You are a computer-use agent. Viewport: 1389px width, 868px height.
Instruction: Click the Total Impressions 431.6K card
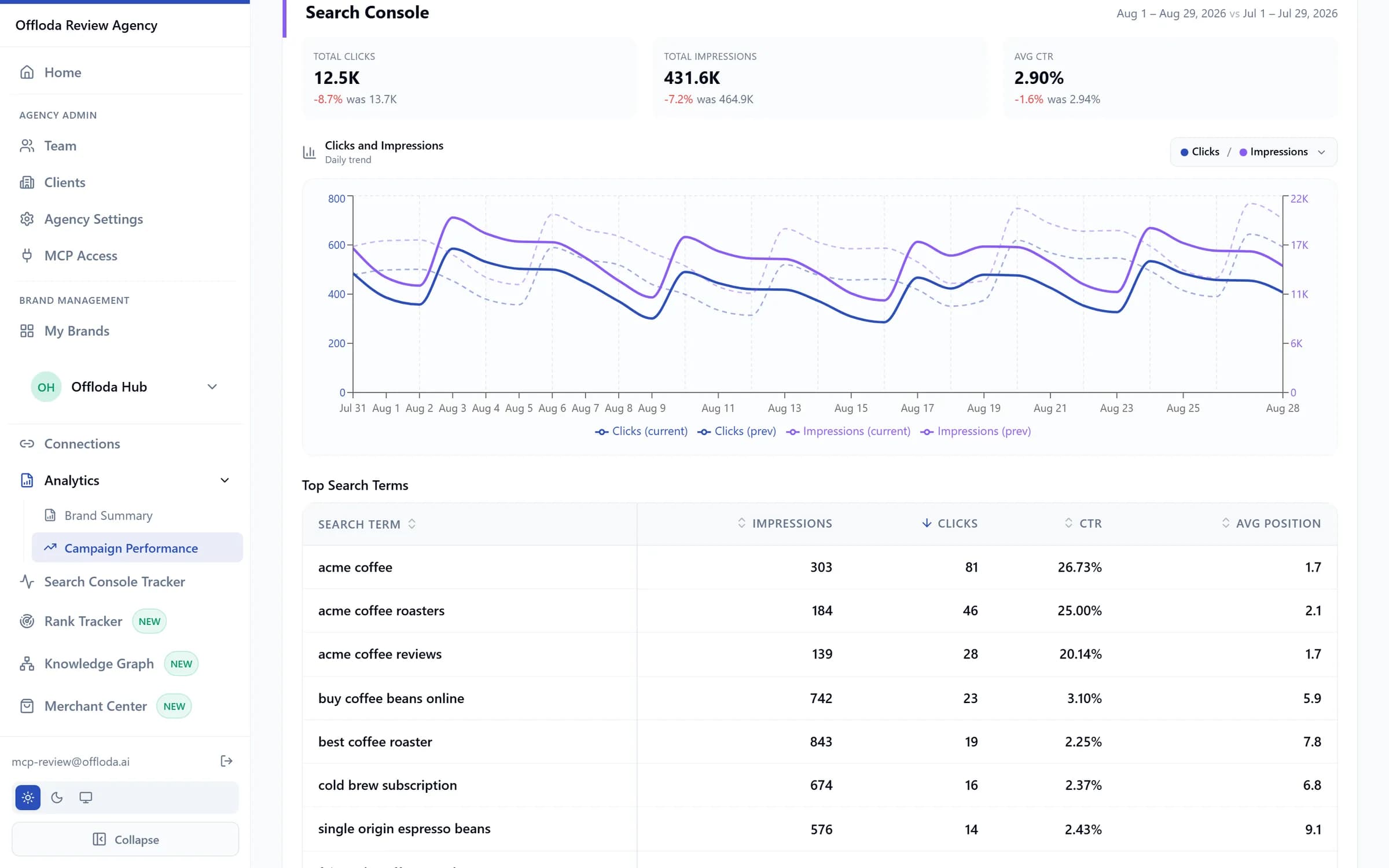point(820,78)
